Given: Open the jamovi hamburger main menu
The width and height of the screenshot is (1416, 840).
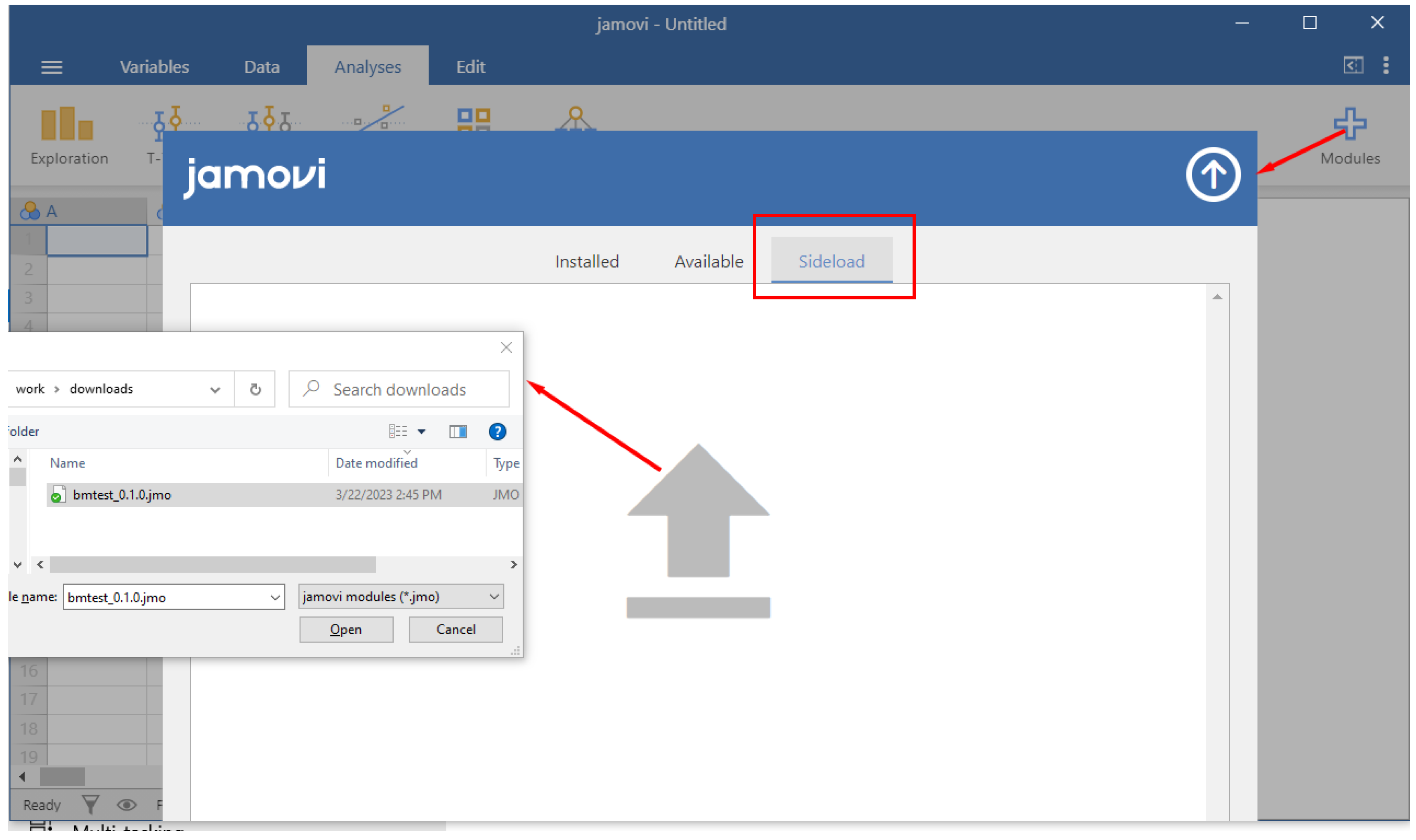Looking at the screenshot, I should 51,67.
